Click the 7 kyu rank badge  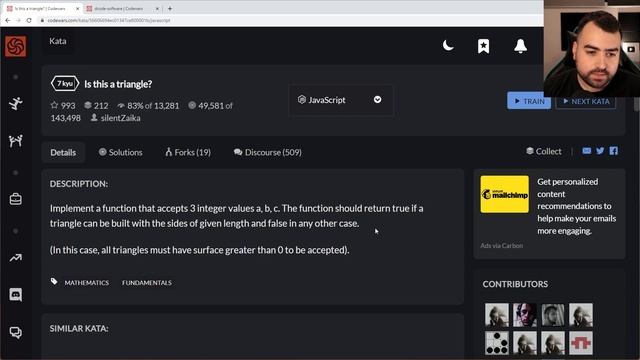pyautogui.click(x=65, y=84)
